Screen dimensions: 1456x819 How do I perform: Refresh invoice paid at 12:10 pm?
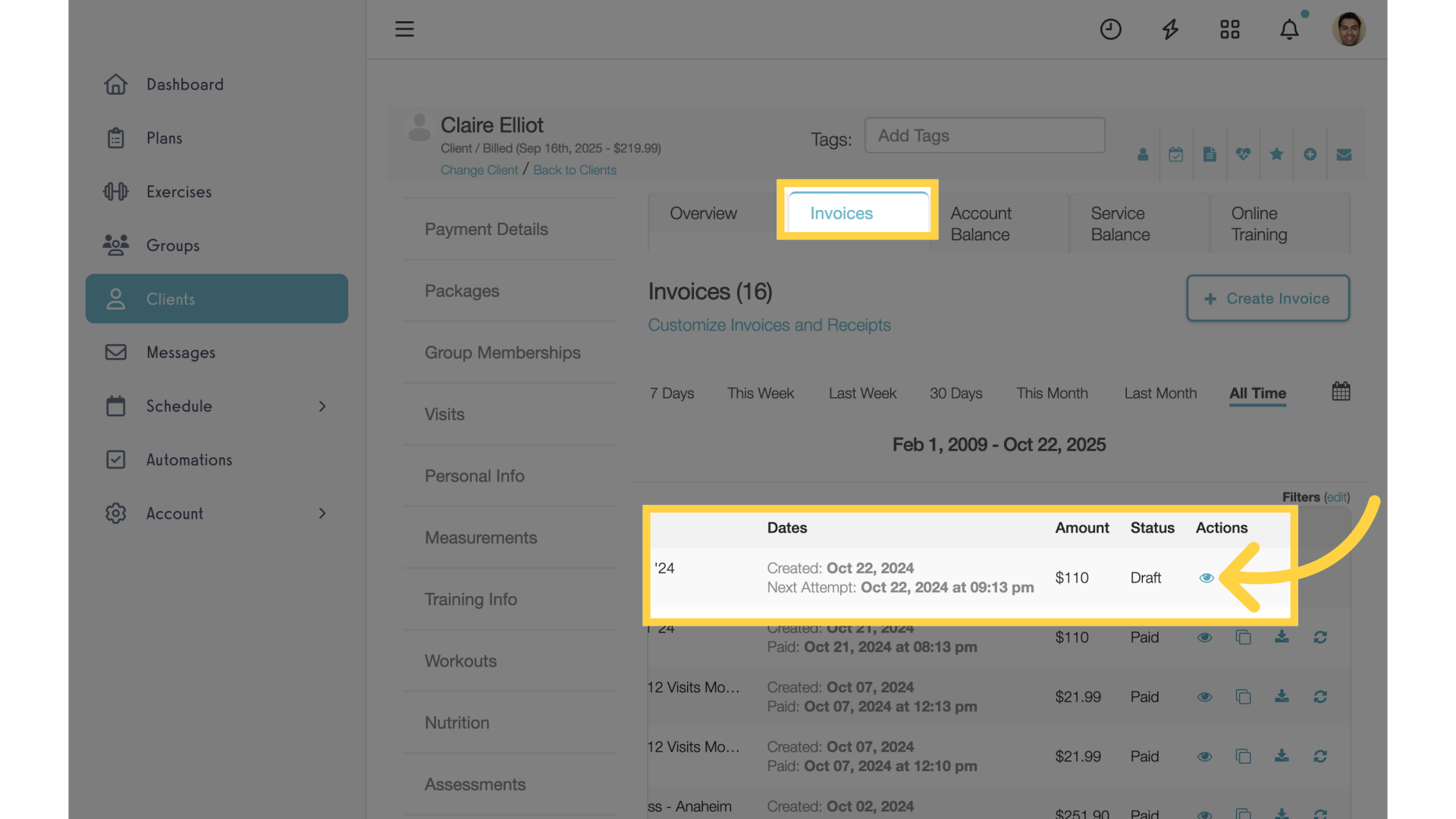1320,756
